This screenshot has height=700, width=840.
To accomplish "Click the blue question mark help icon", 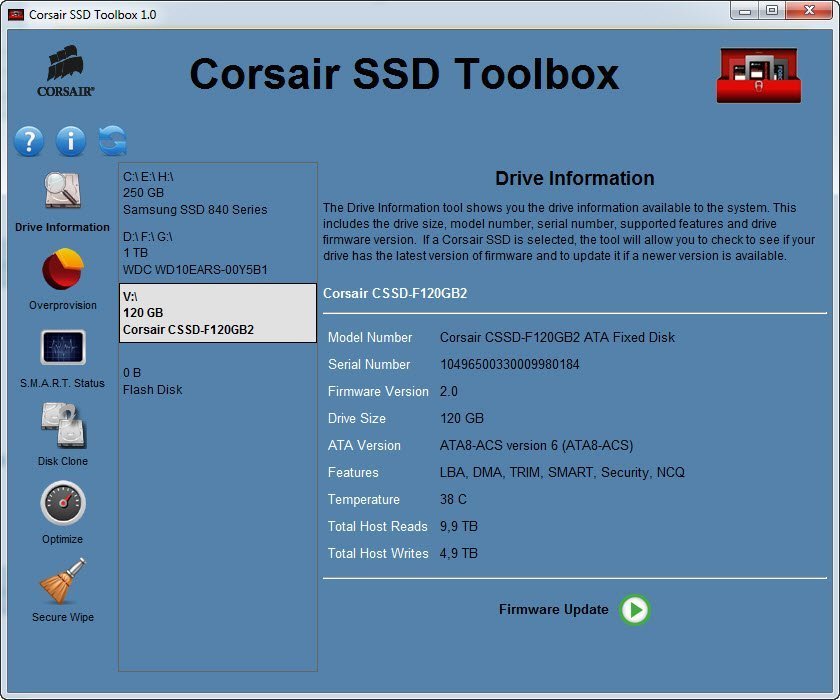I will pos(29,141).
